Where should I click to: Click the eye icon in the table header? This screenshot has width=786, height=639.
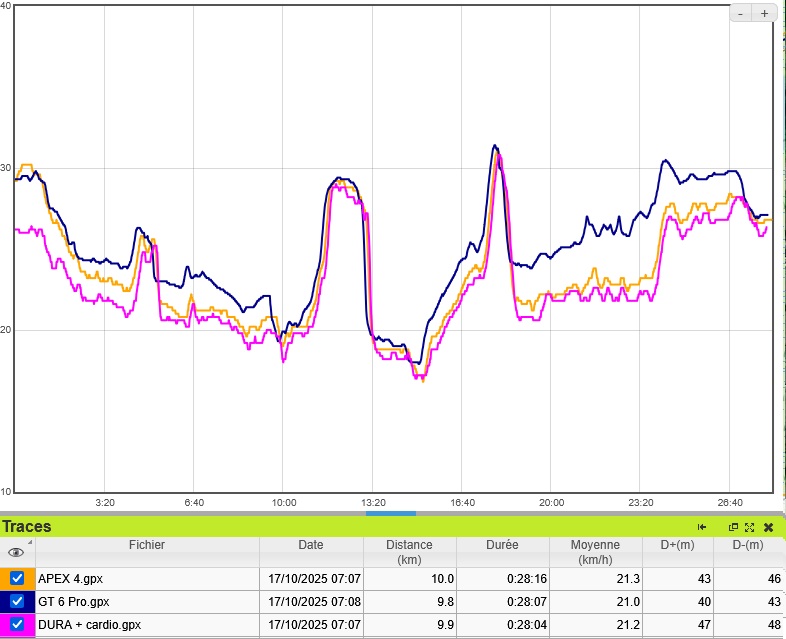(16, 552)
